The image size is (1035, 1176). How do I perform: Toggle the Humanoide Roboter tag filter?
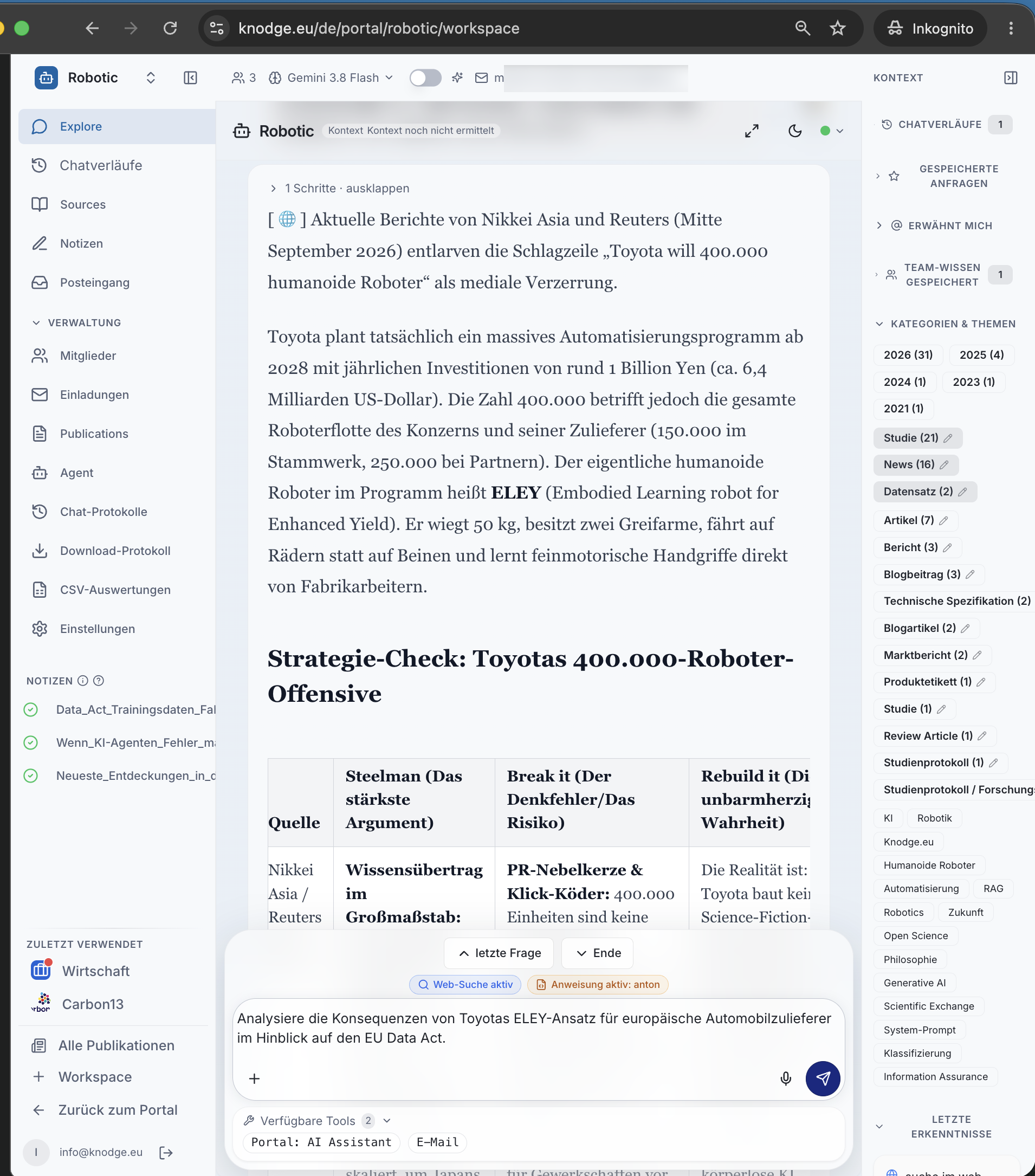[929, 865]
